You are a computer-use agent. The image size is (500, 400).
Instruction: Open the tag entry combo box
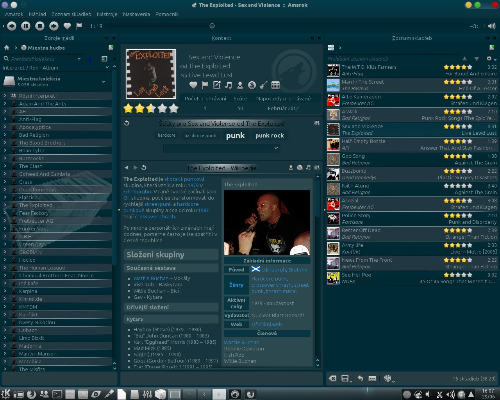221,148
